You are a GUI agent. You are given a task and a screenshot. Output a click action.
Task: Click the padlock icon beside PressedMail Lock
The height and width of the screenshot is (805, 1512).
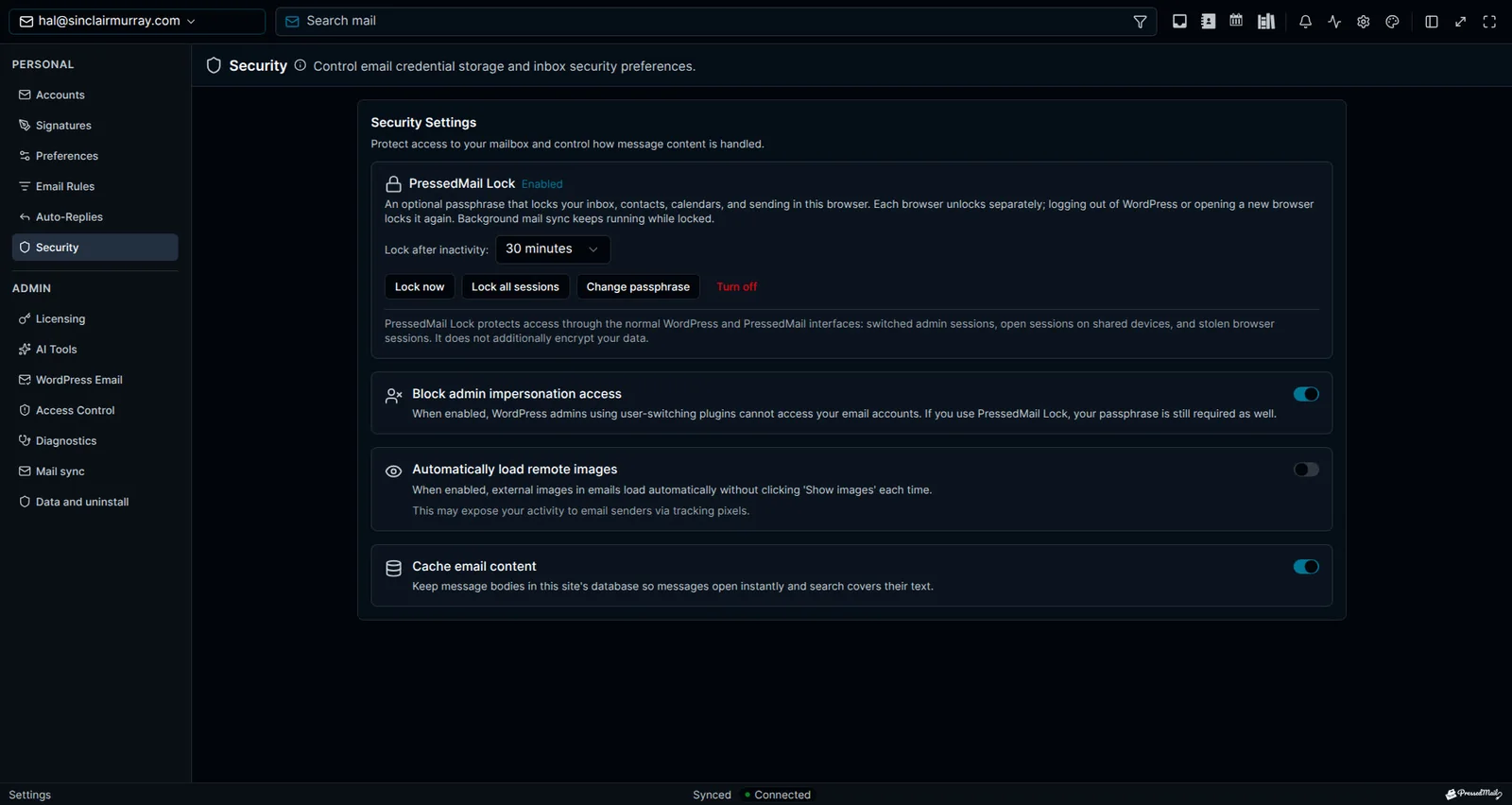(393, 184)
